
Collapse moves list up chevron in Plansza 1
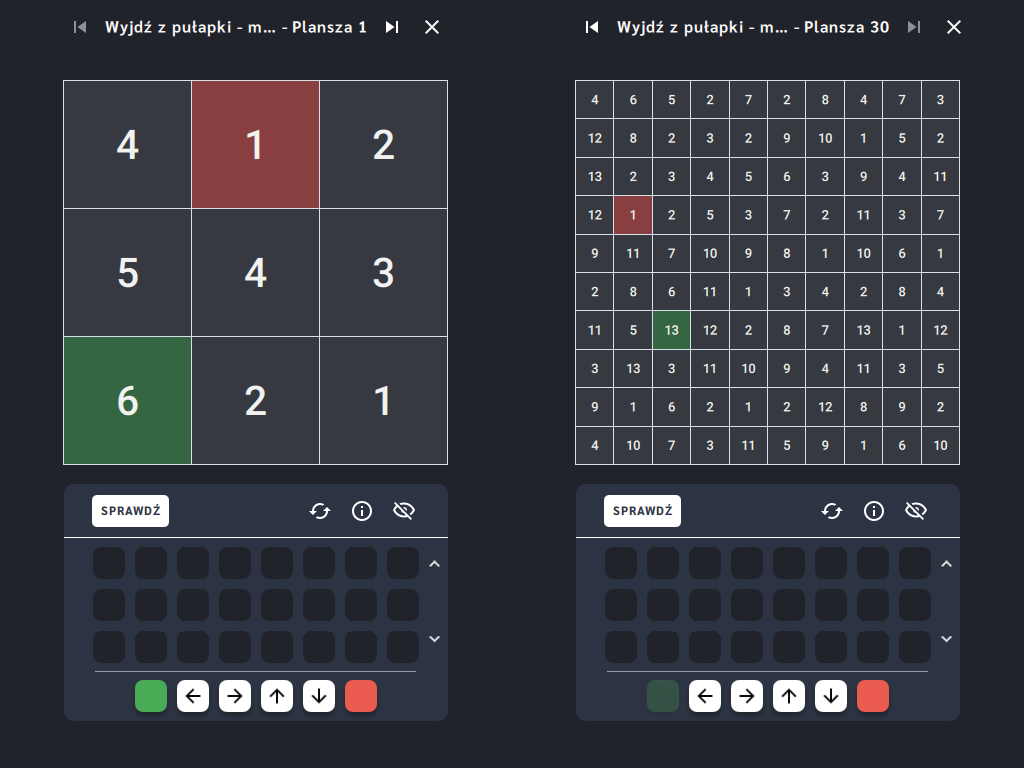point(434,564)
